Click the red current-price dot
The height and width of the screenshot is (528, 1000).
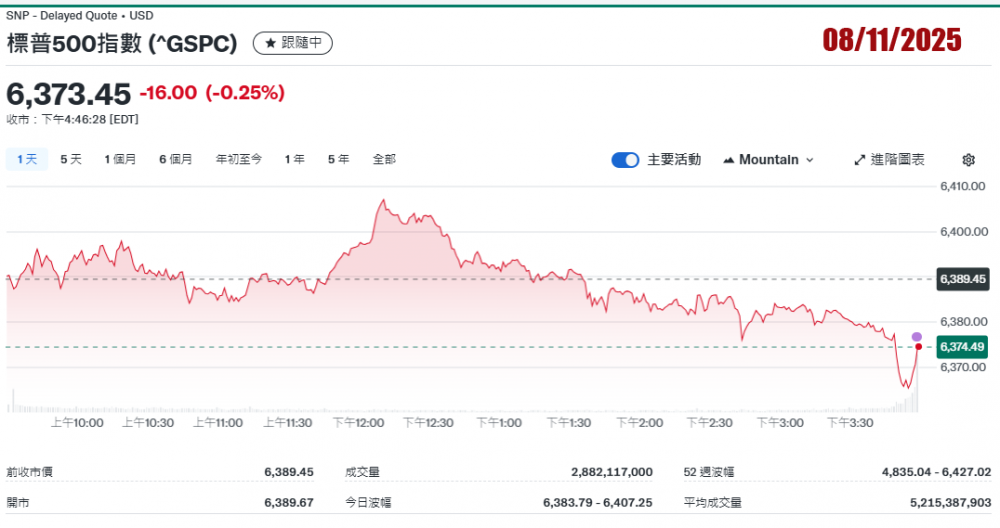(x=918, y=347)
